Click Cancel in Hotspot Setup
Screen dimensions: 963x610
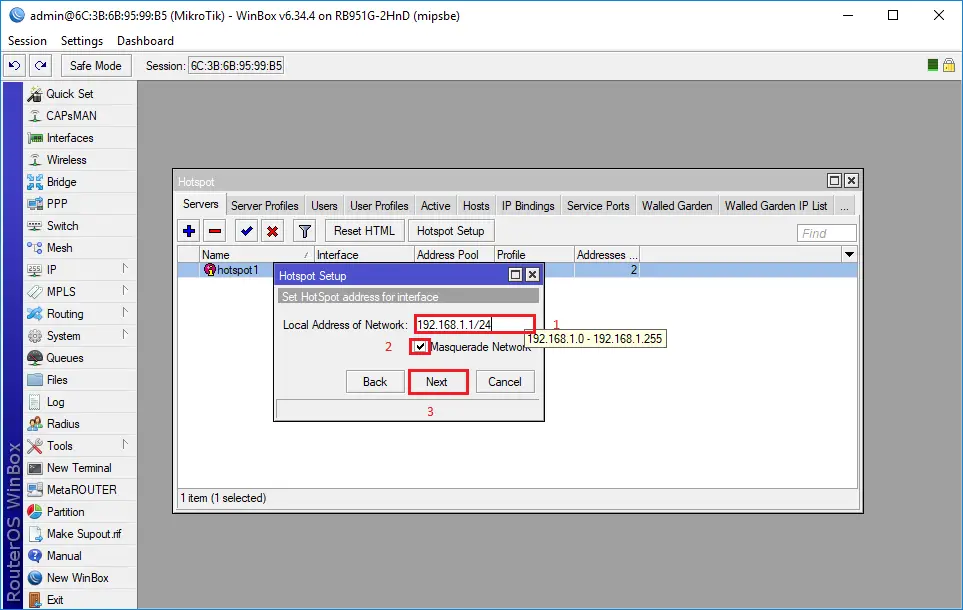click(x=505, y=382)
